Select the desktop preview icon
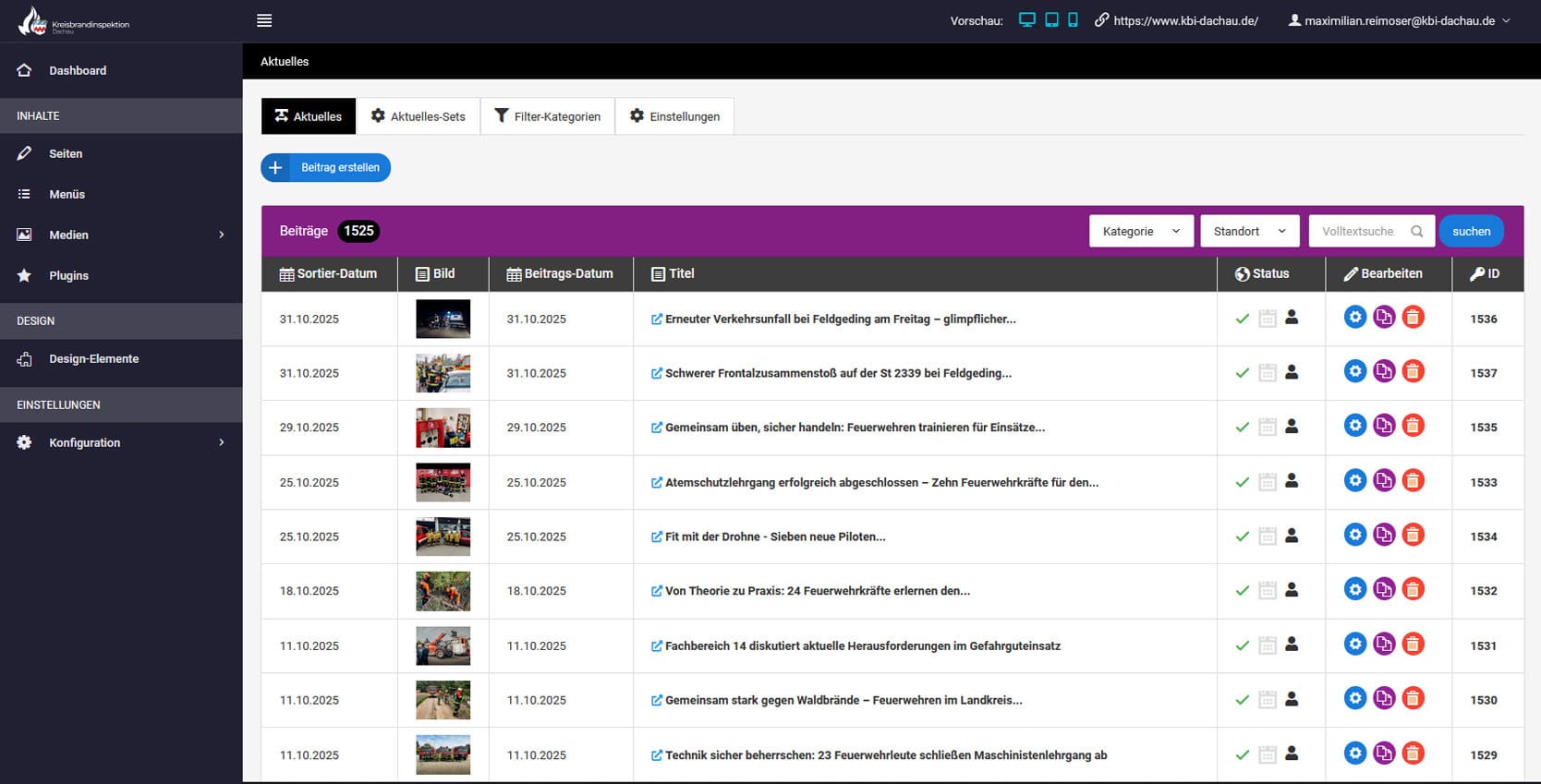 [1026, 20]
